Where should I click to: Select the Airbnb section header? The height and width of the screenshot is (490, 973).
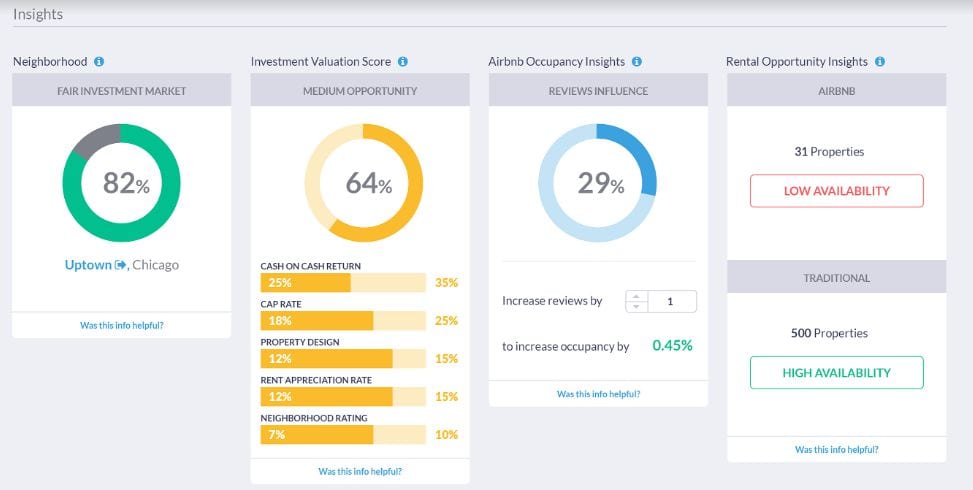click(837, 91)
